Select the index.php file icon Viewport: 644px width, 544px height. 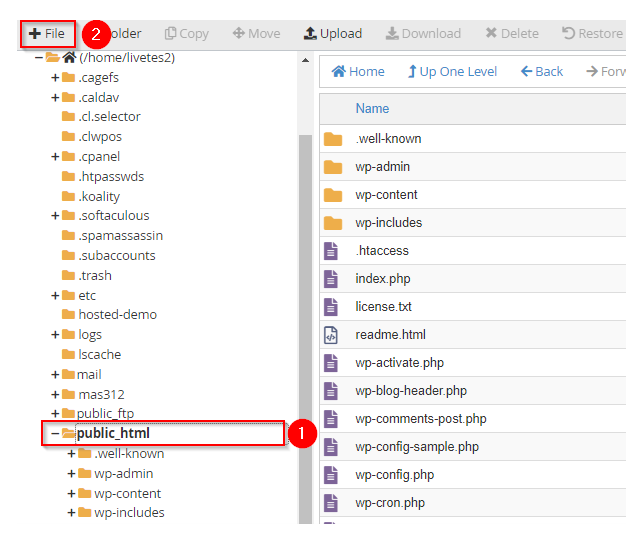331,279
